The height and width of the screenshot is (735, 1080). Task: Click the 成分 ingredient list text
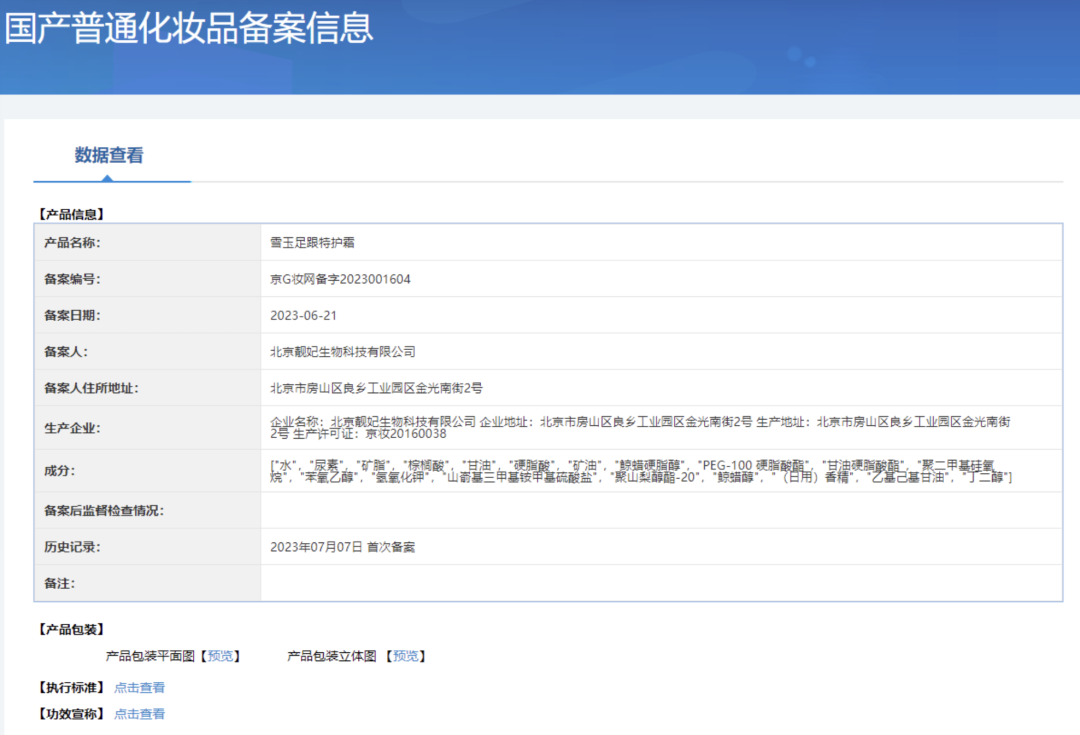click(641, 471)
